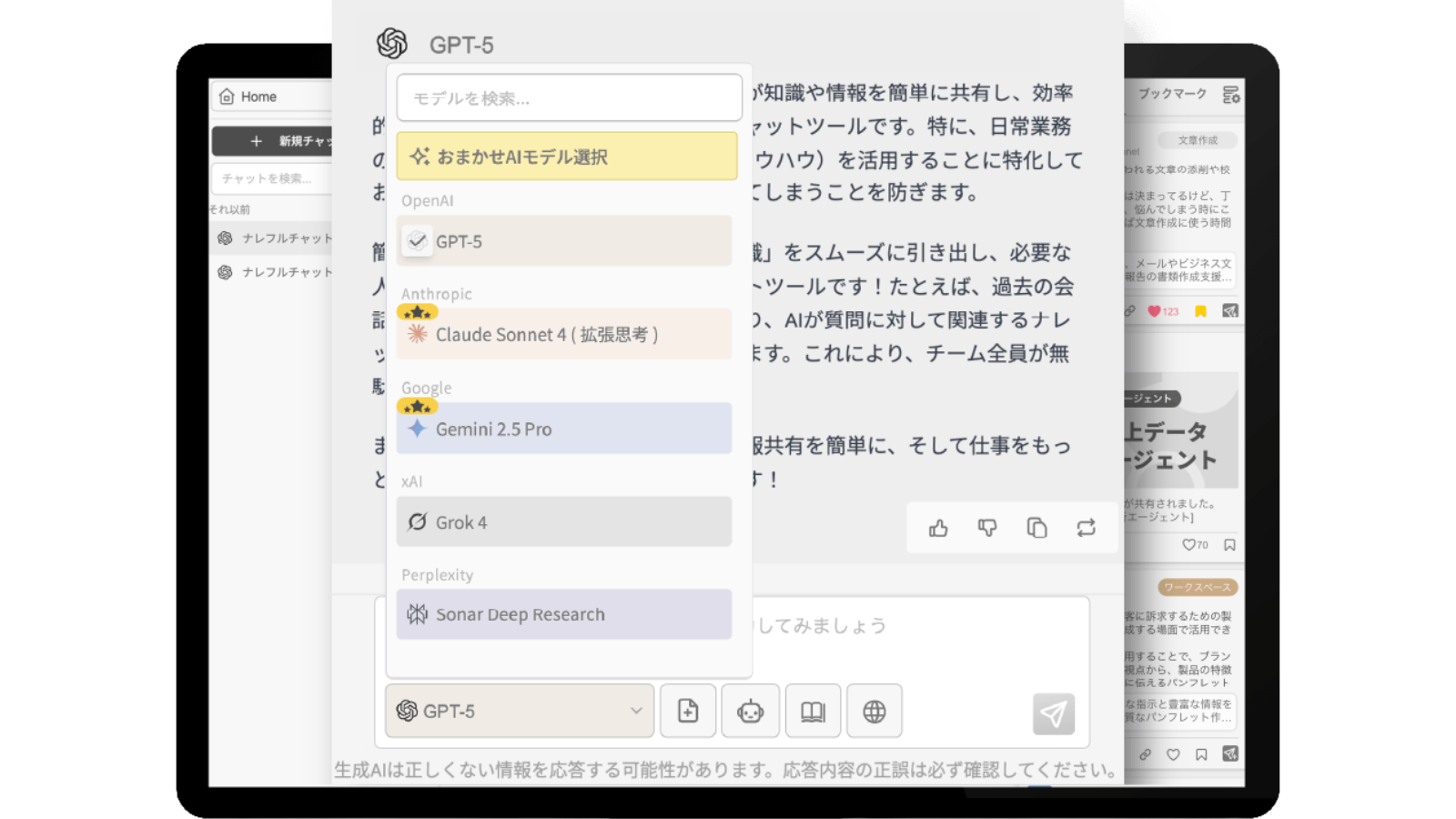1456x819 pixels.
Task: Open ブックマーク tab in right panel
Action: (1172, 94)
